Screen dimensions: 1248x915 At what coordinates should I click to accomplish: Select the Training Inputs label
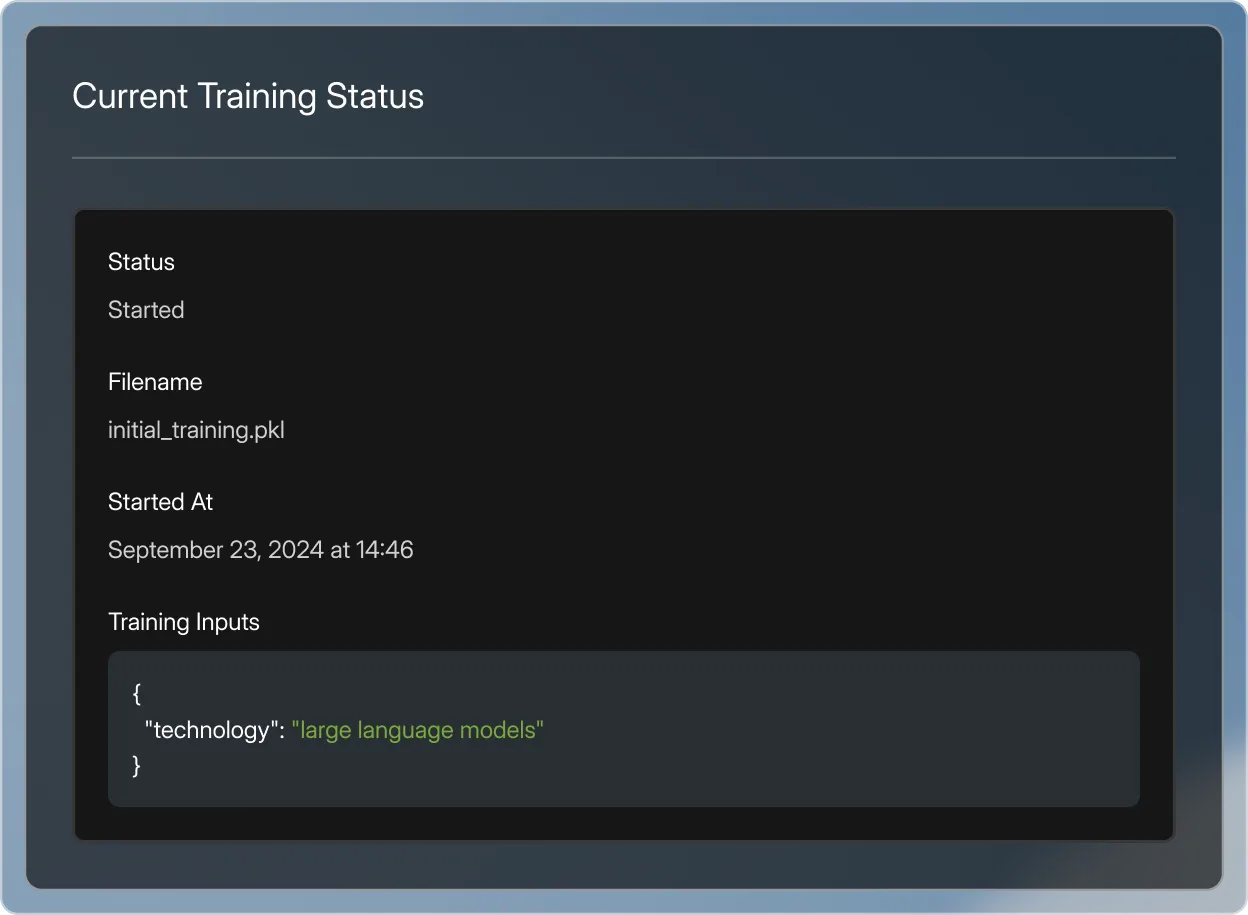pos(184,622)
